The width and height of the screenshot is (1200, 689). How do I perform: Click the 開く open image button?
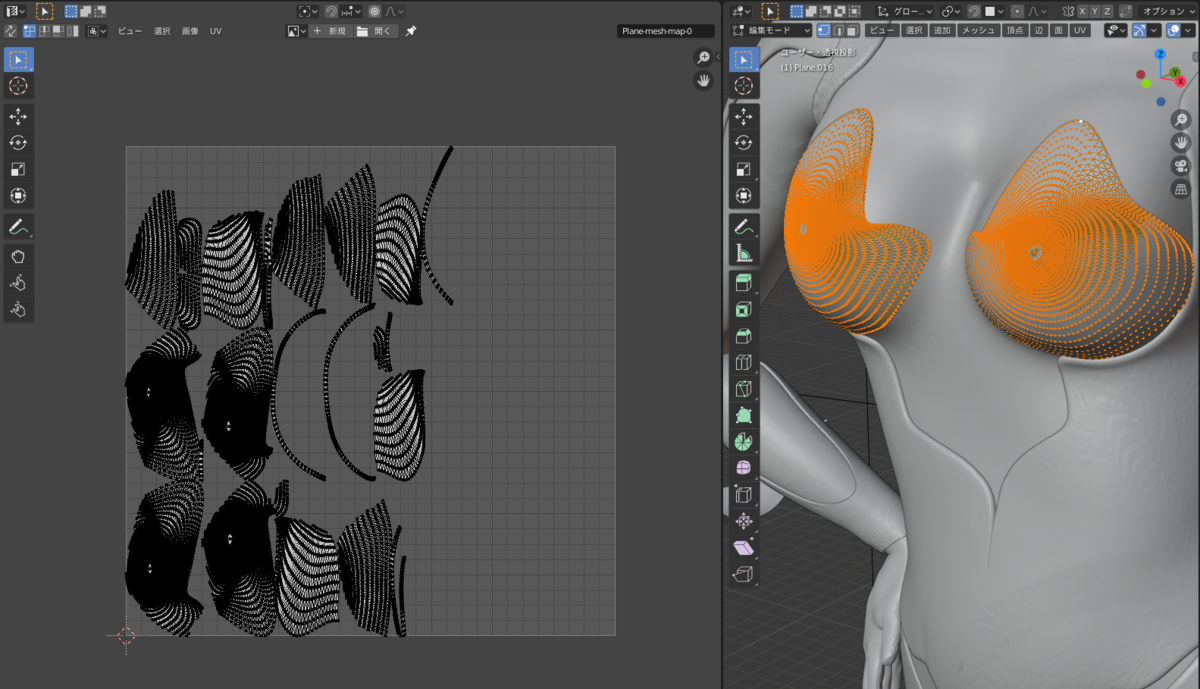coord(376,31)
